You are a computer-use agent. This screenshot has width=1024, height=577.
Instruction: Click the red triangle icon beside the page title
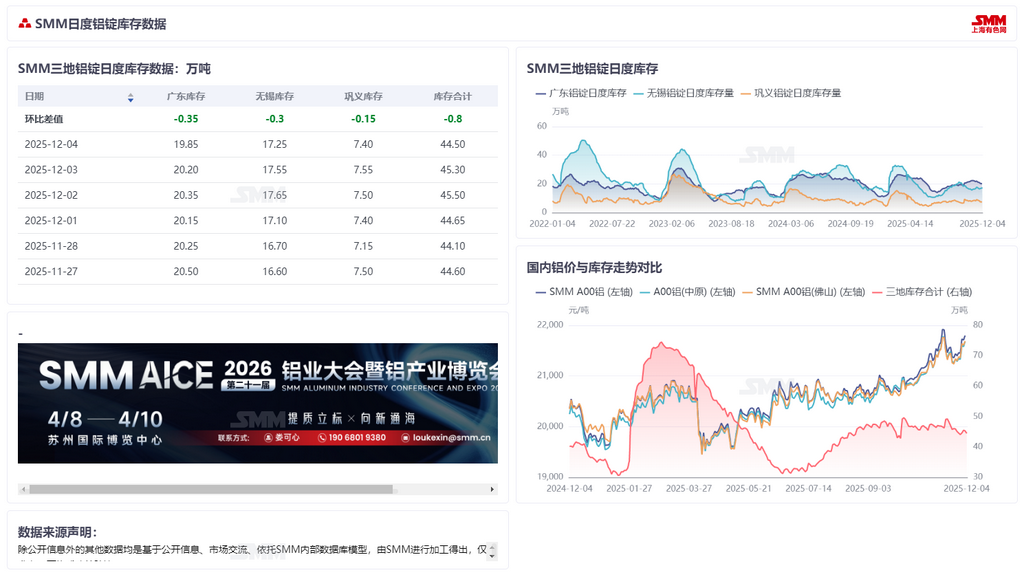pyautogui.click(x=25, y=23)
